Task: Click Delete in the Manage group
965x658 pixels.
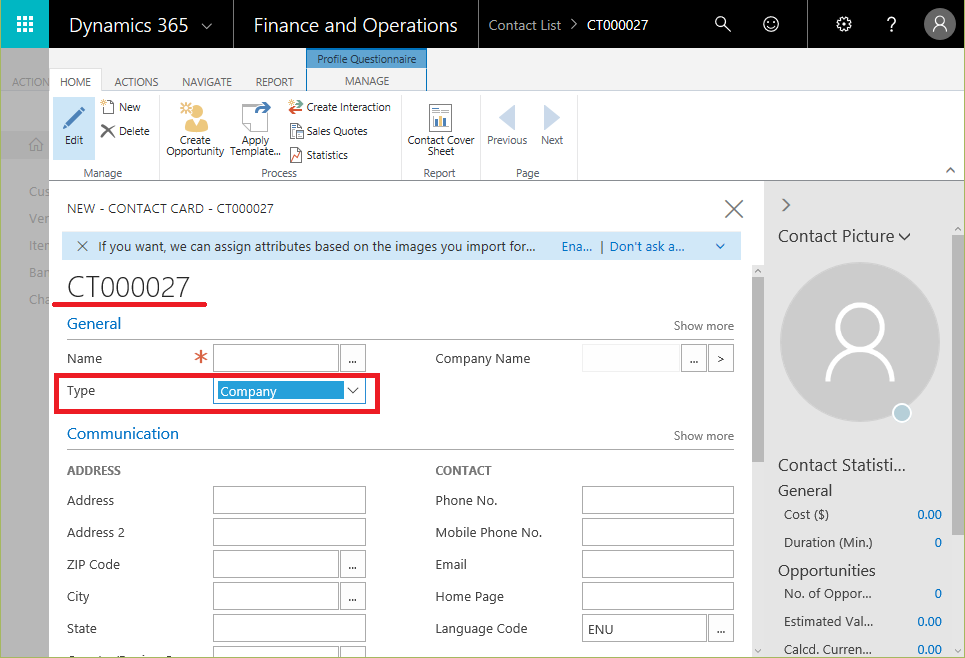Action: point(126,131)
